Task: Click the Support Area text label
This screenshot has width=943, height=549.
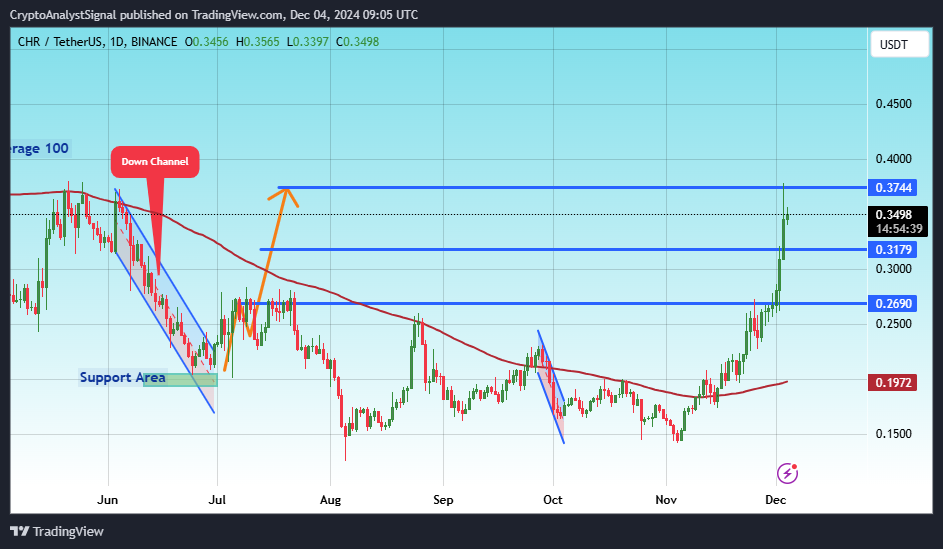Action: (123, 377)
